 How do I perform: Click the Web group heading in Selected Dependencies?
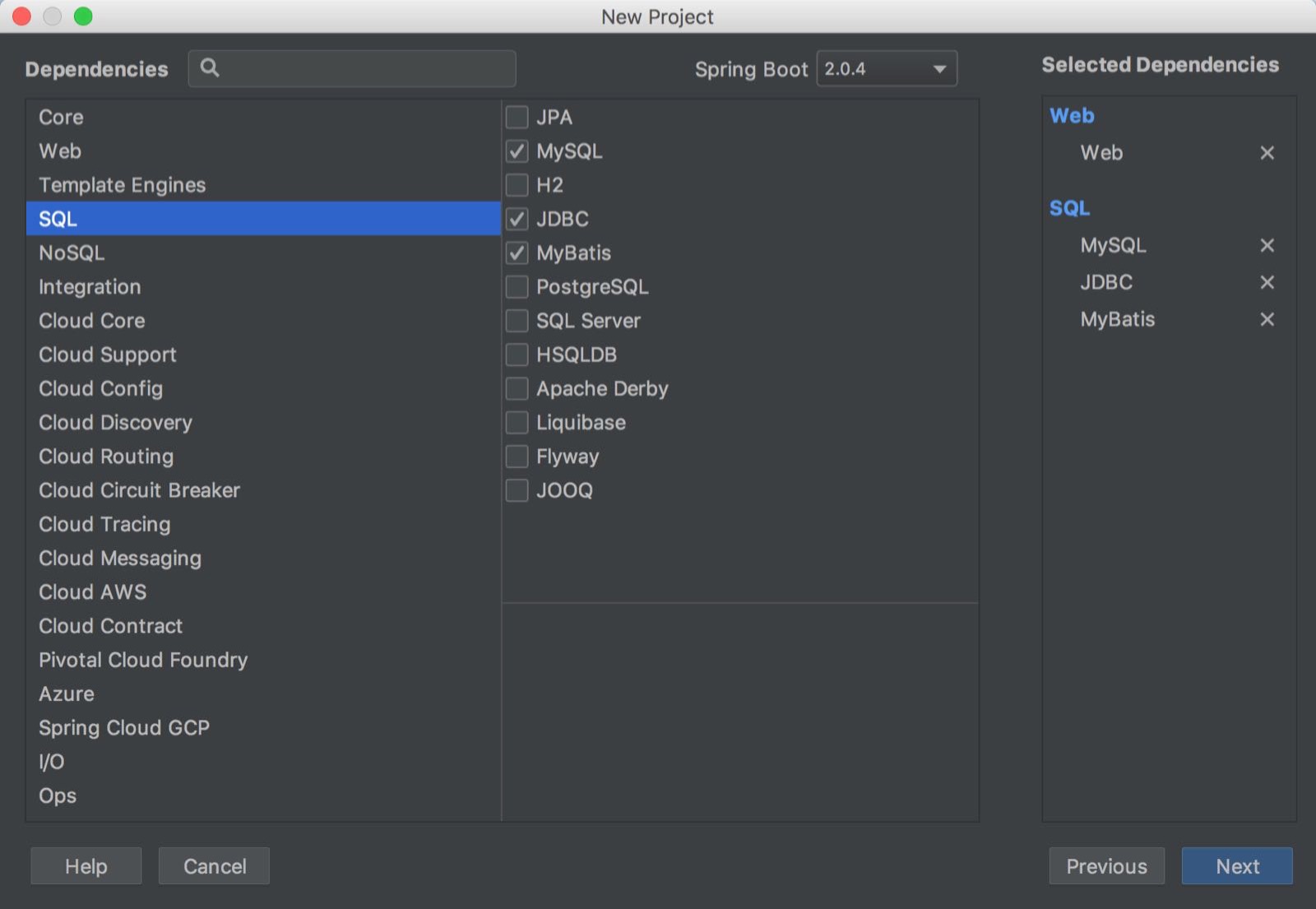pos(1072,116)
